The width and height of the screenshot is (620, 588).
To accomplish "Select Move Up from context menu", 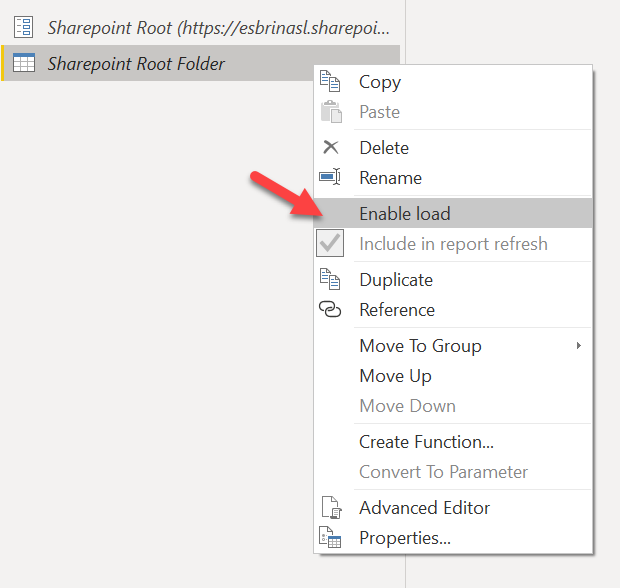I will (x=395, y=376).
